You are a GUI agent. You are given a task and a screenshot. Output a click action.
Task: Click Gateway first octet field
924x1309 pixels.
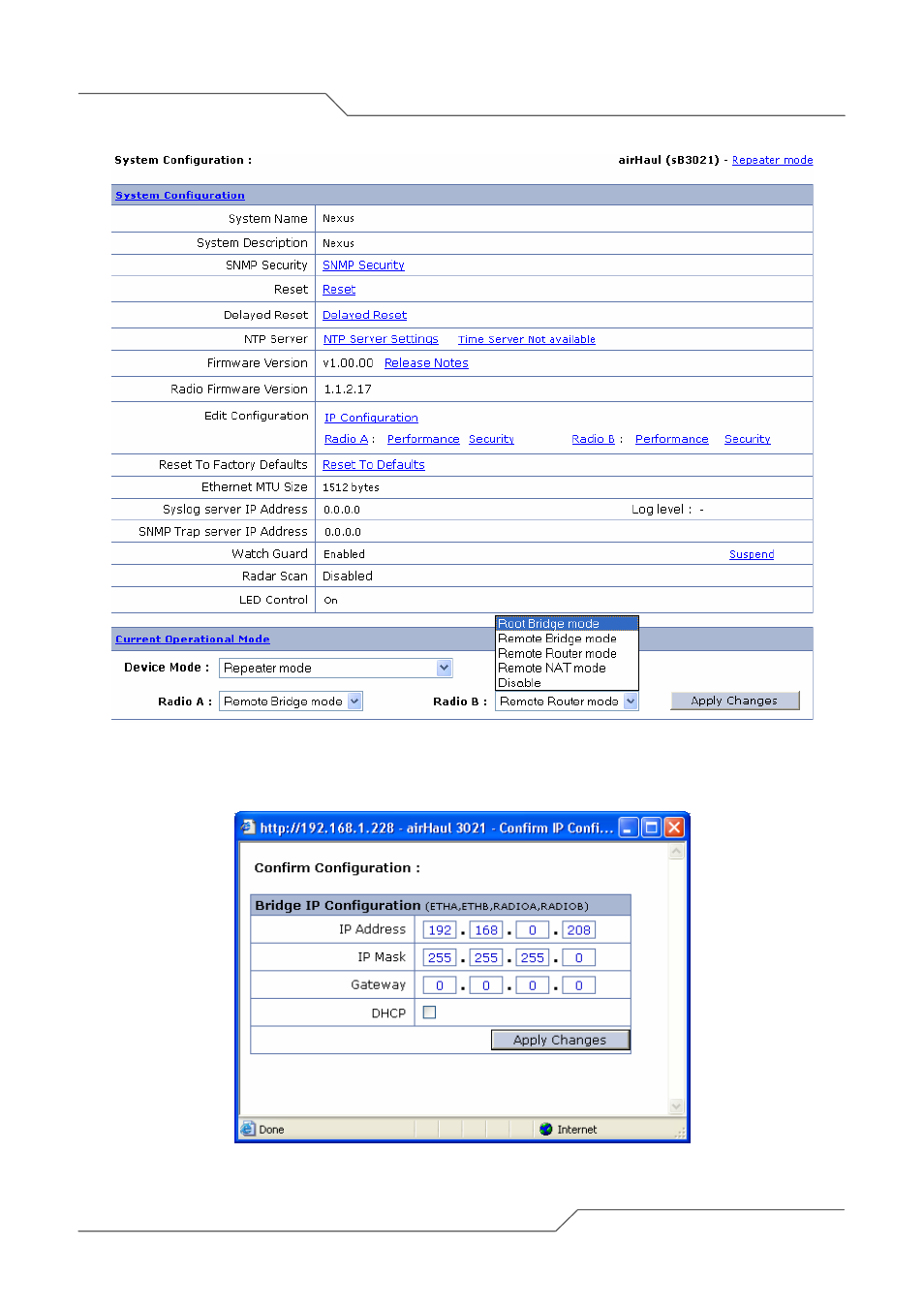click(440, 985)
